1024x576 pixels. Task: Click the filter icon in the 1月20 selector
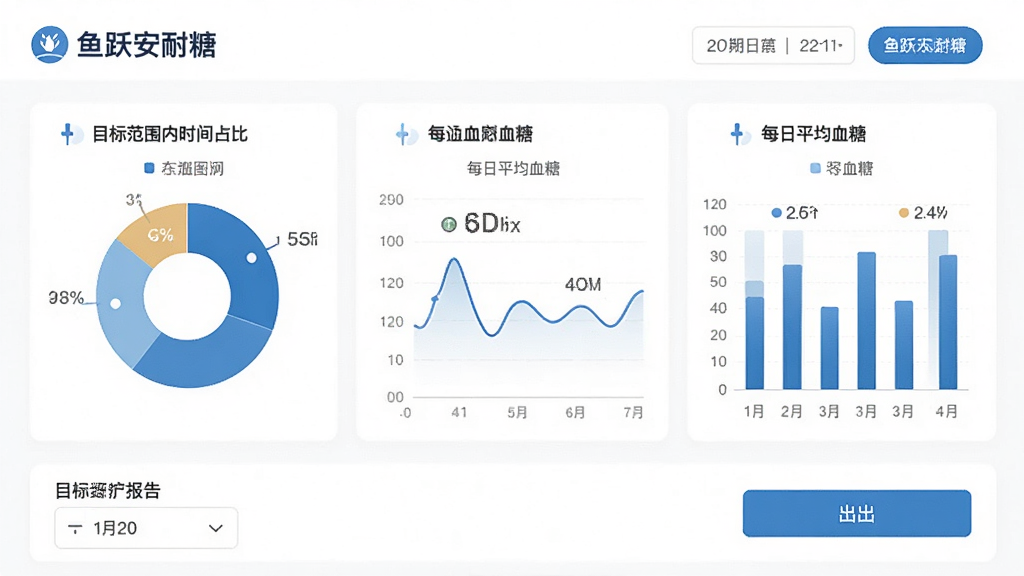75,528
